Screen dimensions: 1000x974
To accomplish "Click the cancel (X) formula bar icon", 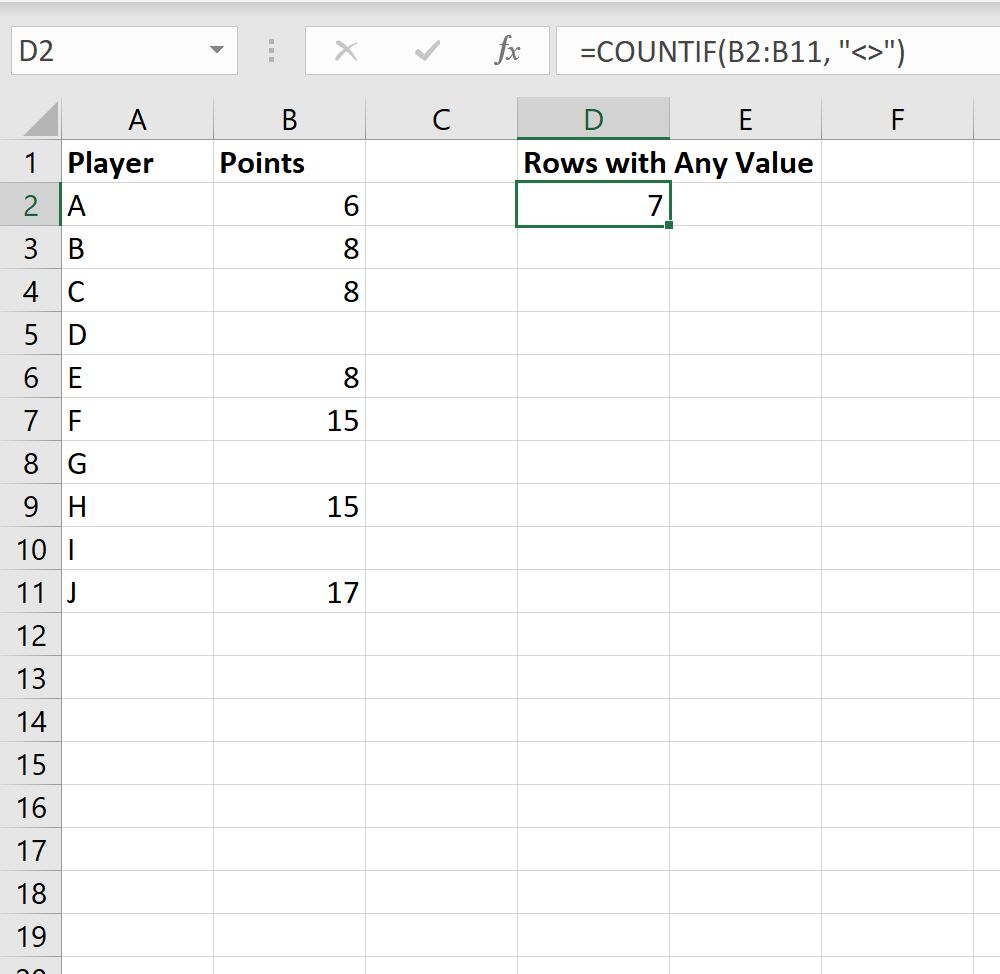I will pos(346,50).
